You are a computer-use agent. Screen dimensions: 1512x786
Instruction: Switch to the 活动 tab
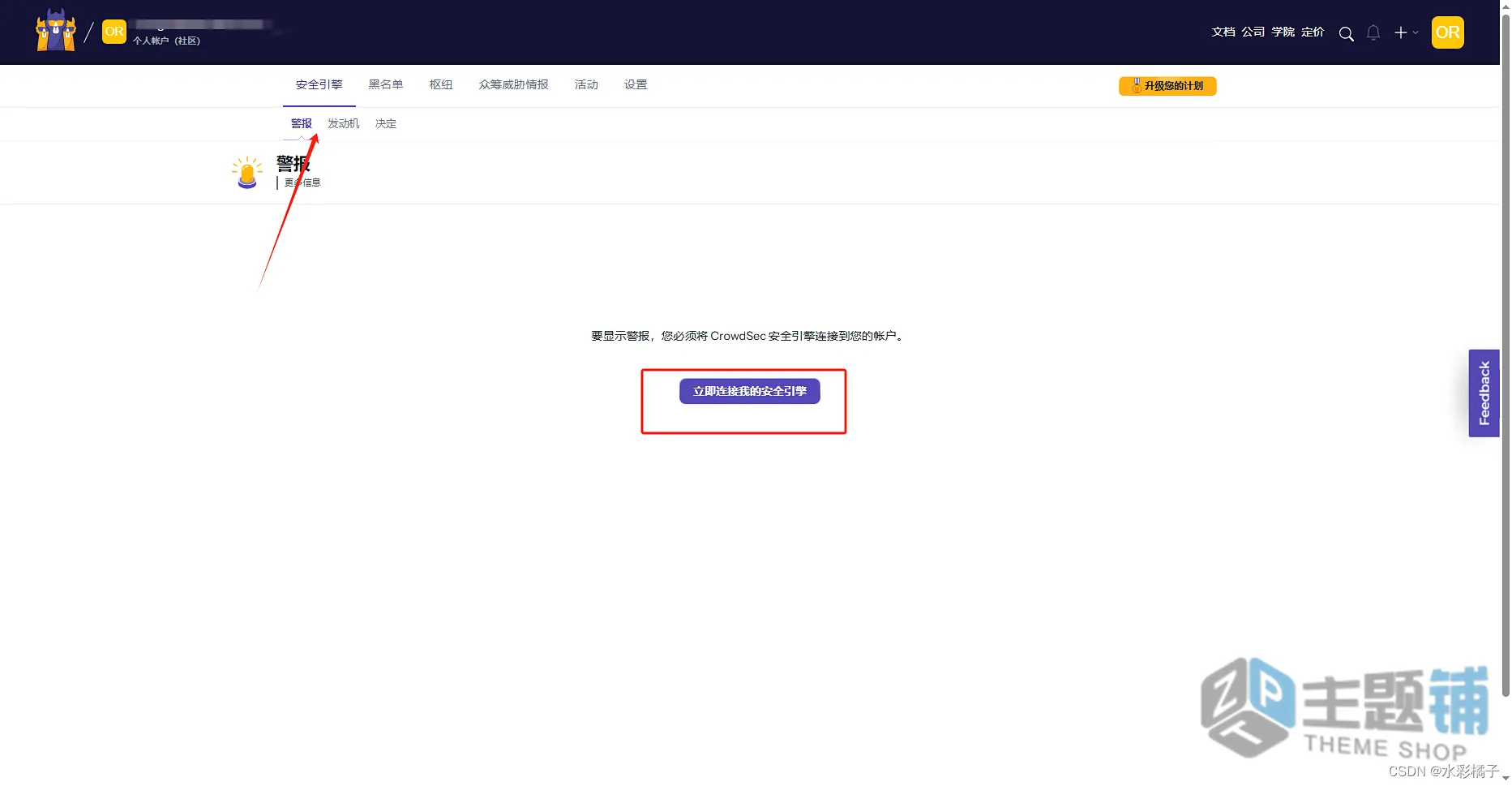(586, 84)
